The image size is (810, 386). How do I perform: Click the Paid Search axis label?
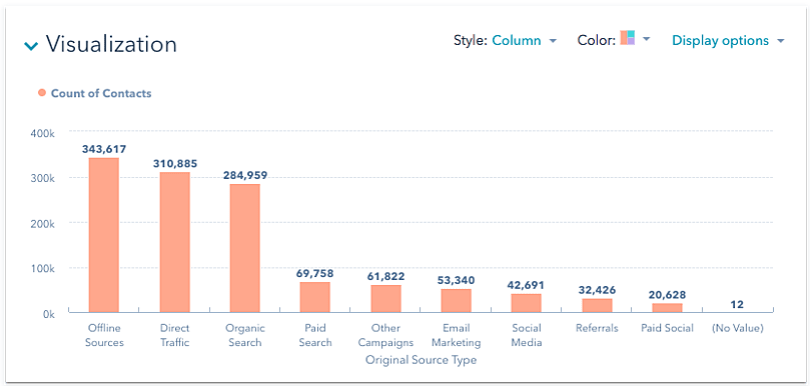pyautogui.click(x=315, y=335)
